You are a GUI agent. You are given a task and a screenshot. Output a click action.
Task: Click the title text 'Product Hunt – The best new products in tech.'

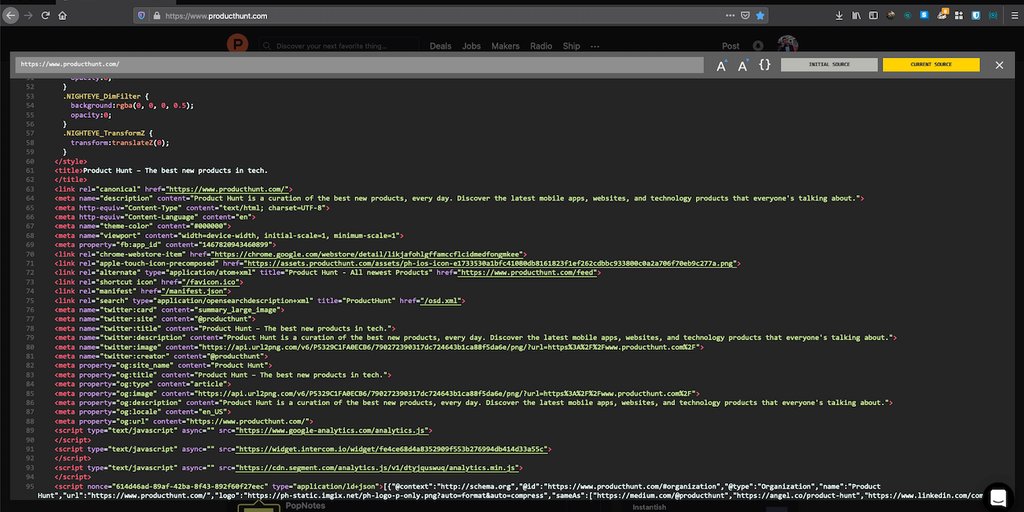pos(176,170)
